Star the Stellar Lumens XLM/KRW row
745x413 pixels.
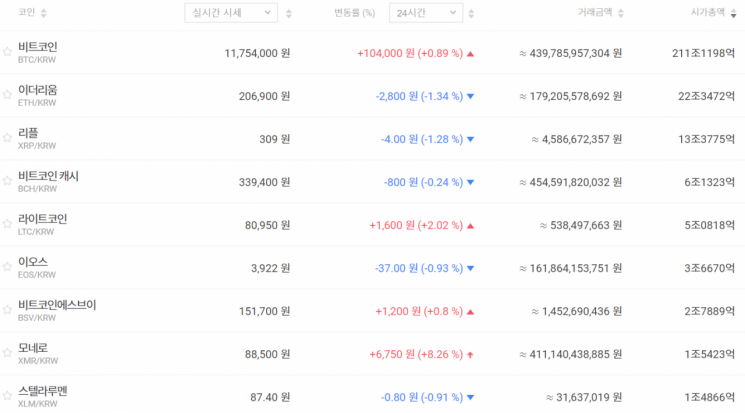pyautogui.click(x=7, y=395)
